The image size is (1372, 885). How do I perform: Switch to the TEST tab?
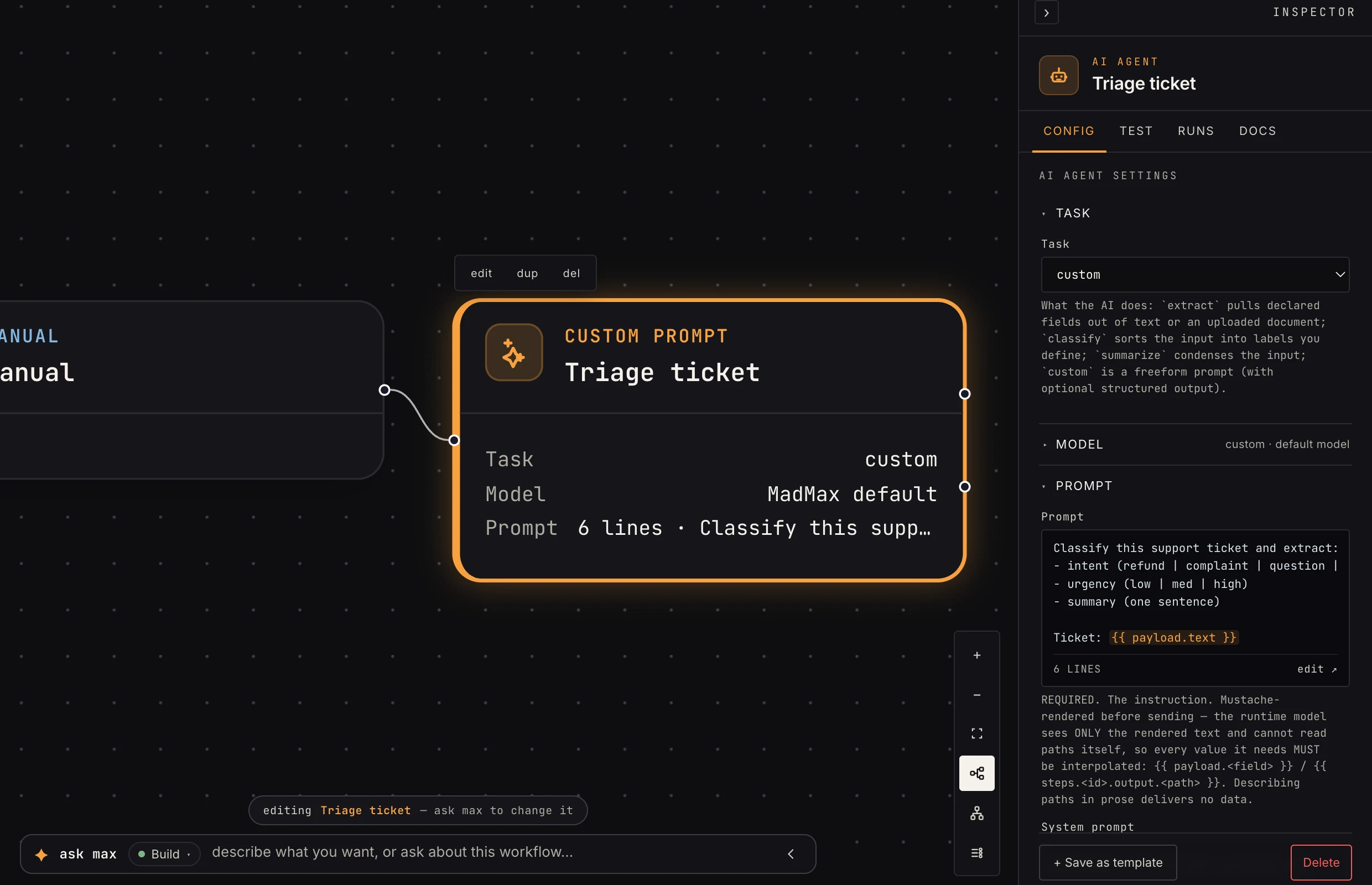1136,131
